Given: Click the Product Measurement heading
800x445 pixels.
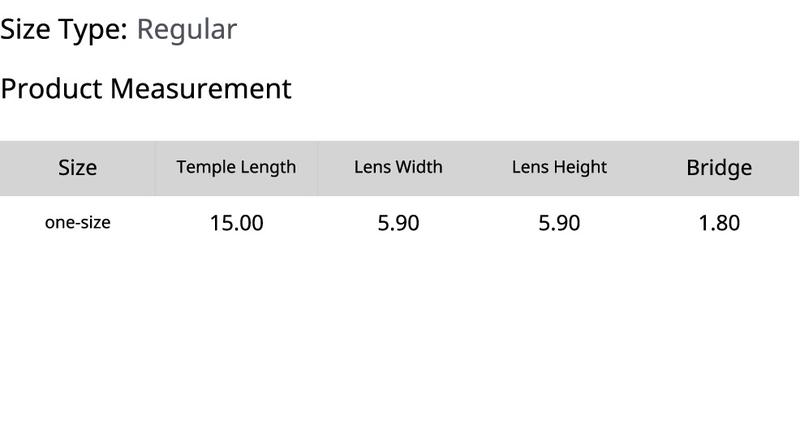Looking at the screenshot, I should tap(146, 88).
